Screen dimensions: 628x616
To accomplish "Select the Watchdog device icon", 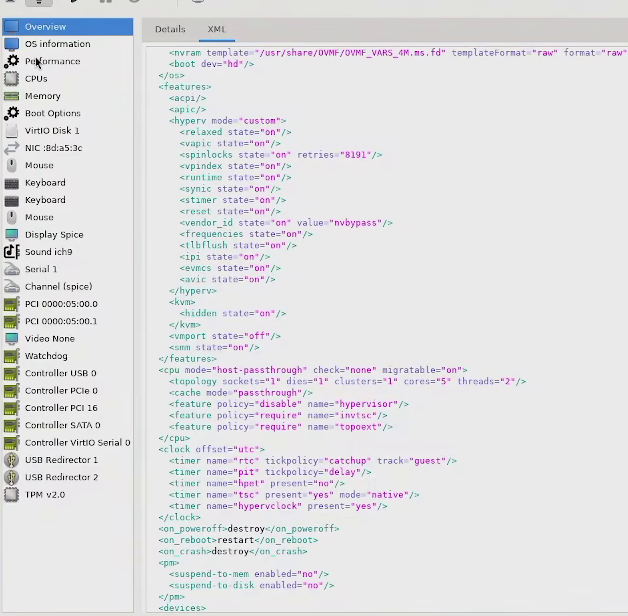I will 11,356.
